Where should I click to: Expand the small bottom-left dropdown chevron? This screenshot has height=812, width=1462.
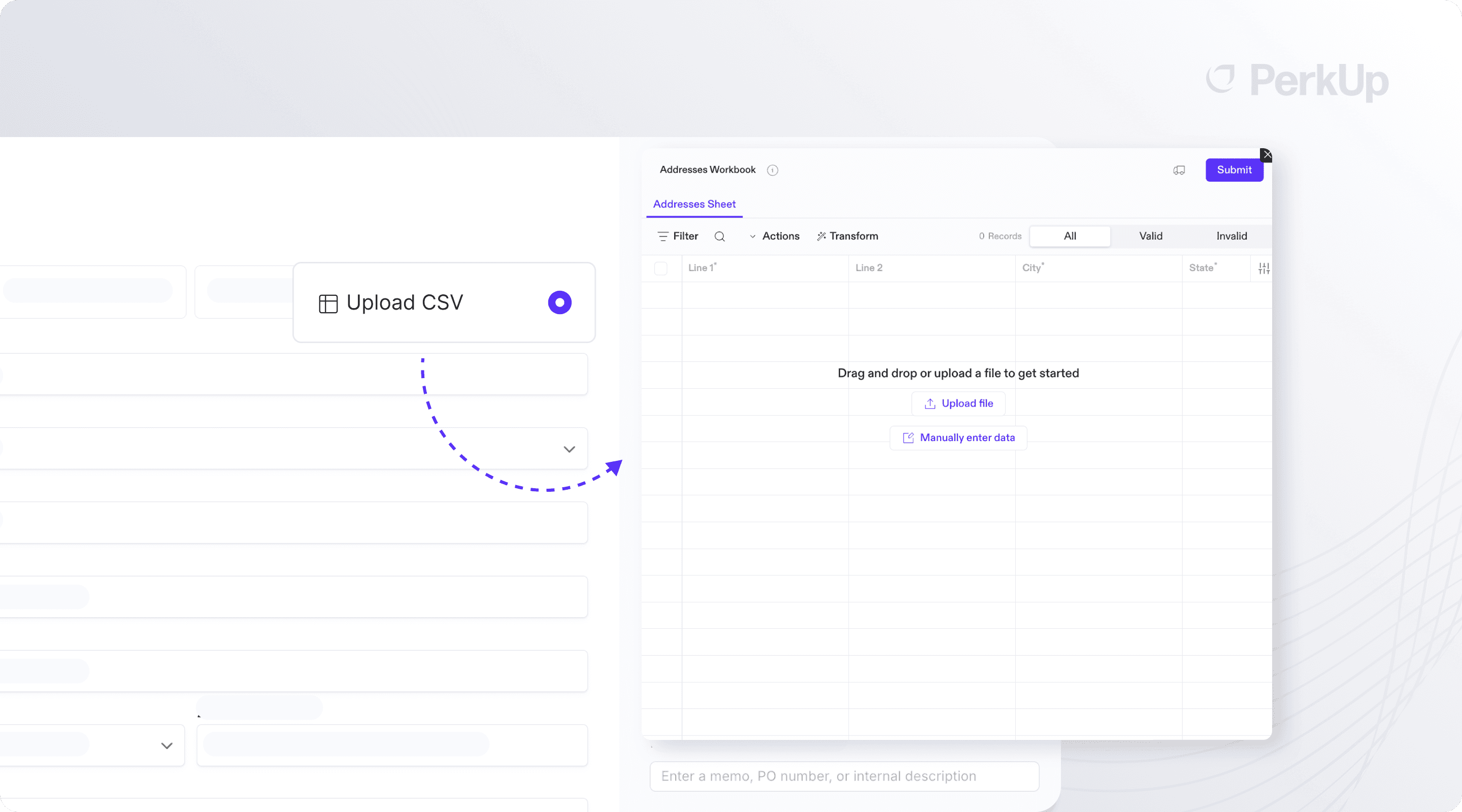point(167,746)
